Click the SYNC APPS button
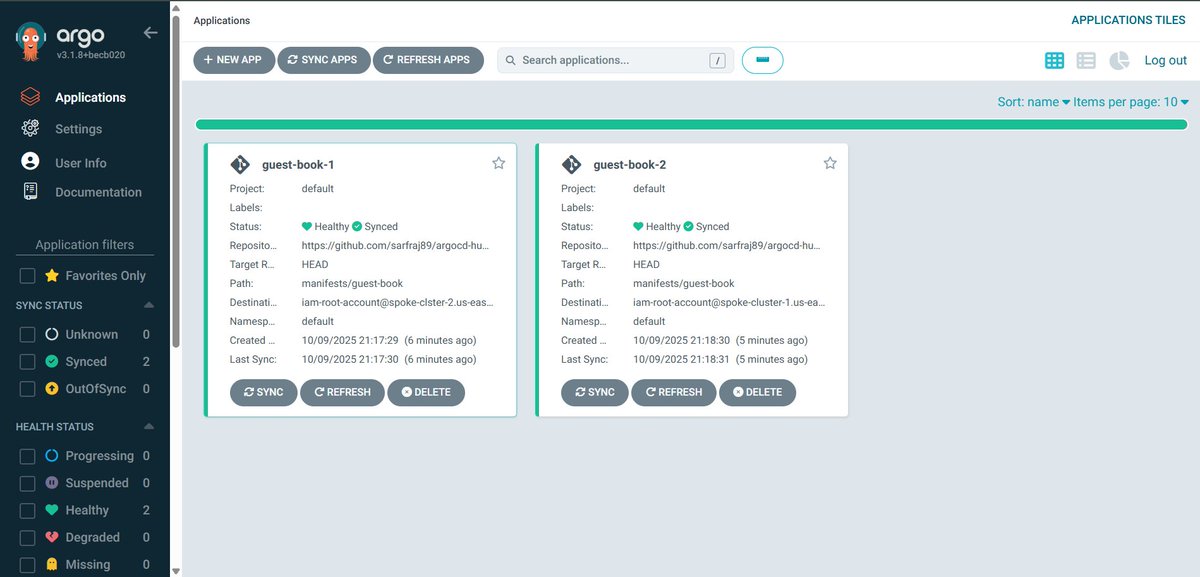The image size is (1200, 577). [x=323, y=60]
